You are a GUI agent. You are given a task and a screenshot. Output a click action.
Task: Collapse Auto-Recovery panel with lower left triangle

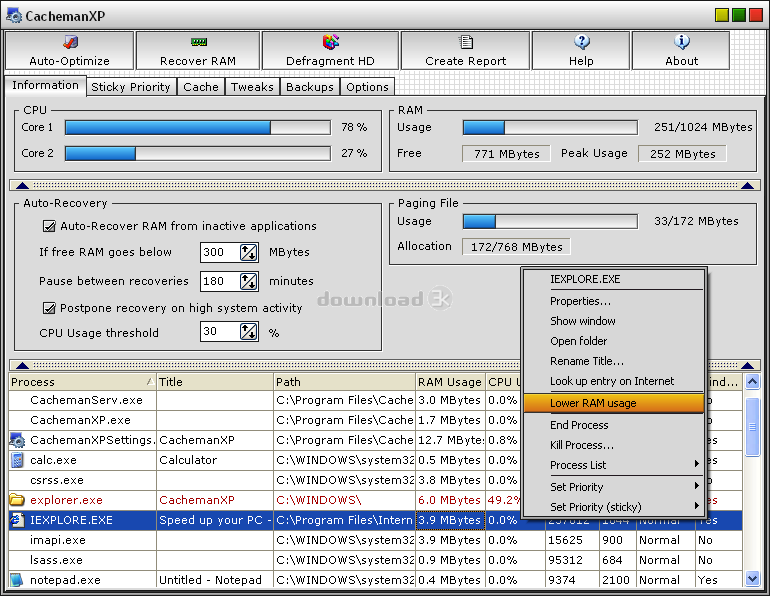[22, 365]
